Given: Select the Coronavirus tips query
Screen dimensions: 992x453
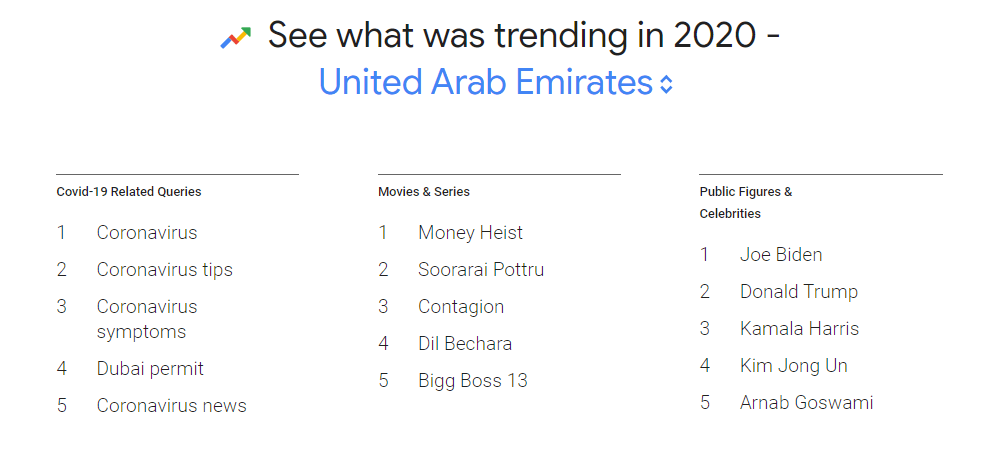Looking at the screenshot, I should click(164, 270).
